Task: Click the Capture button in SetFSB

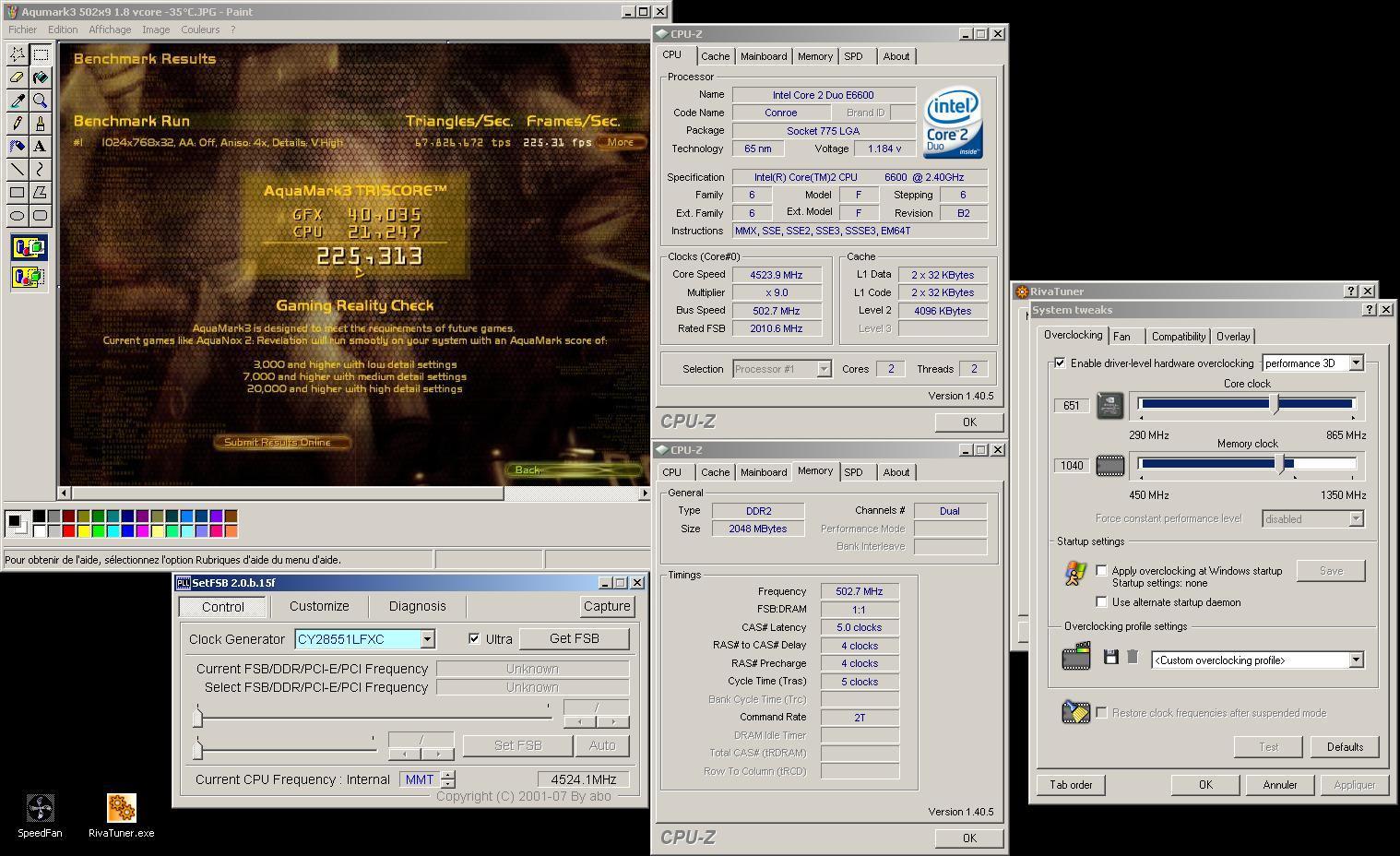Action: pyautogui.click(x=607, y=606)
